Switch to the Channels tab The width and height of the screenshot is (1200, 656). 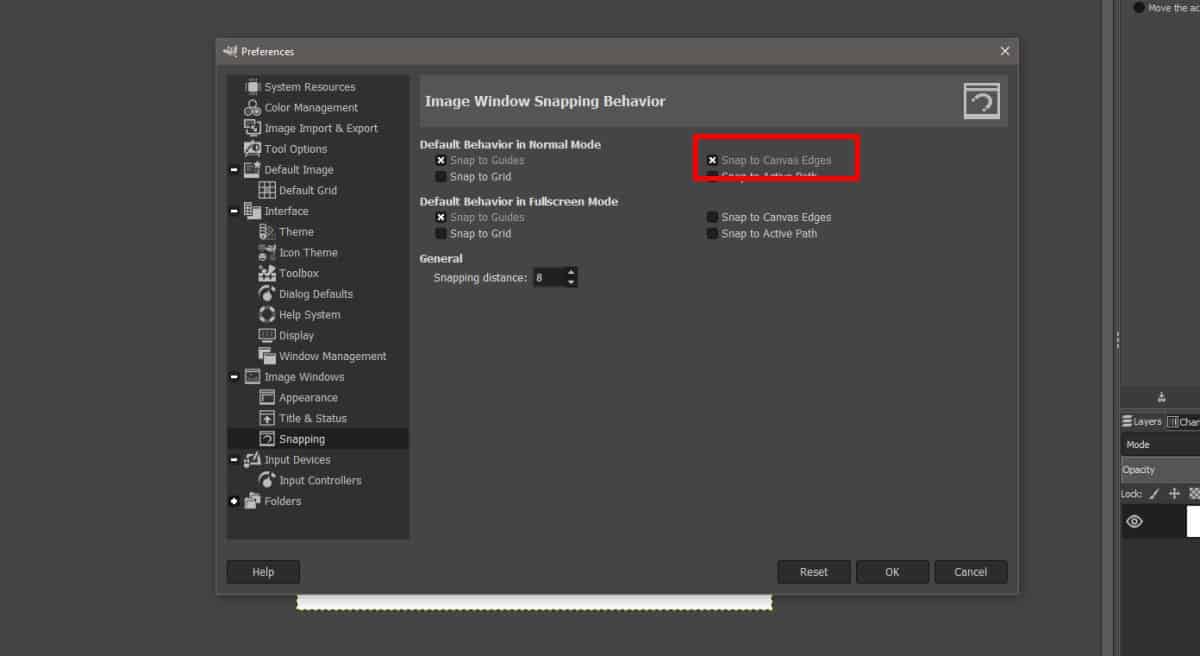[x=1182, y=421]
